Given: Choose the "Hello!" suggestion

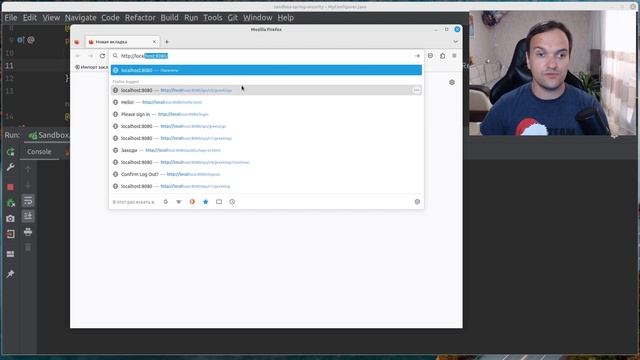Looking at the screenshot, I should 266,102.
